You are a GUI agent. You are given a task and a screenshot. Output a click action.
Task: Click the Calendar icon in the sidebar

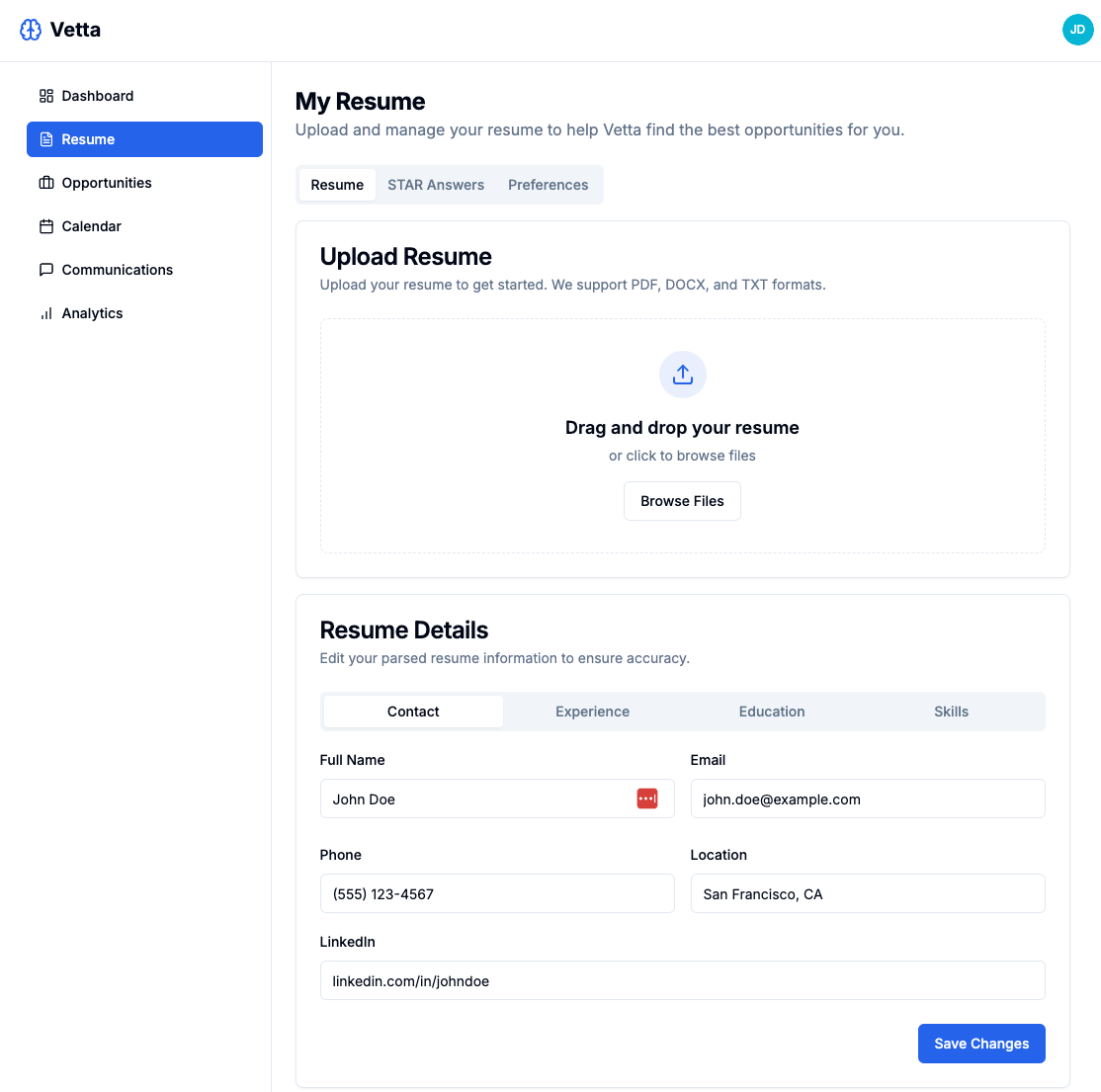[45, 226]
